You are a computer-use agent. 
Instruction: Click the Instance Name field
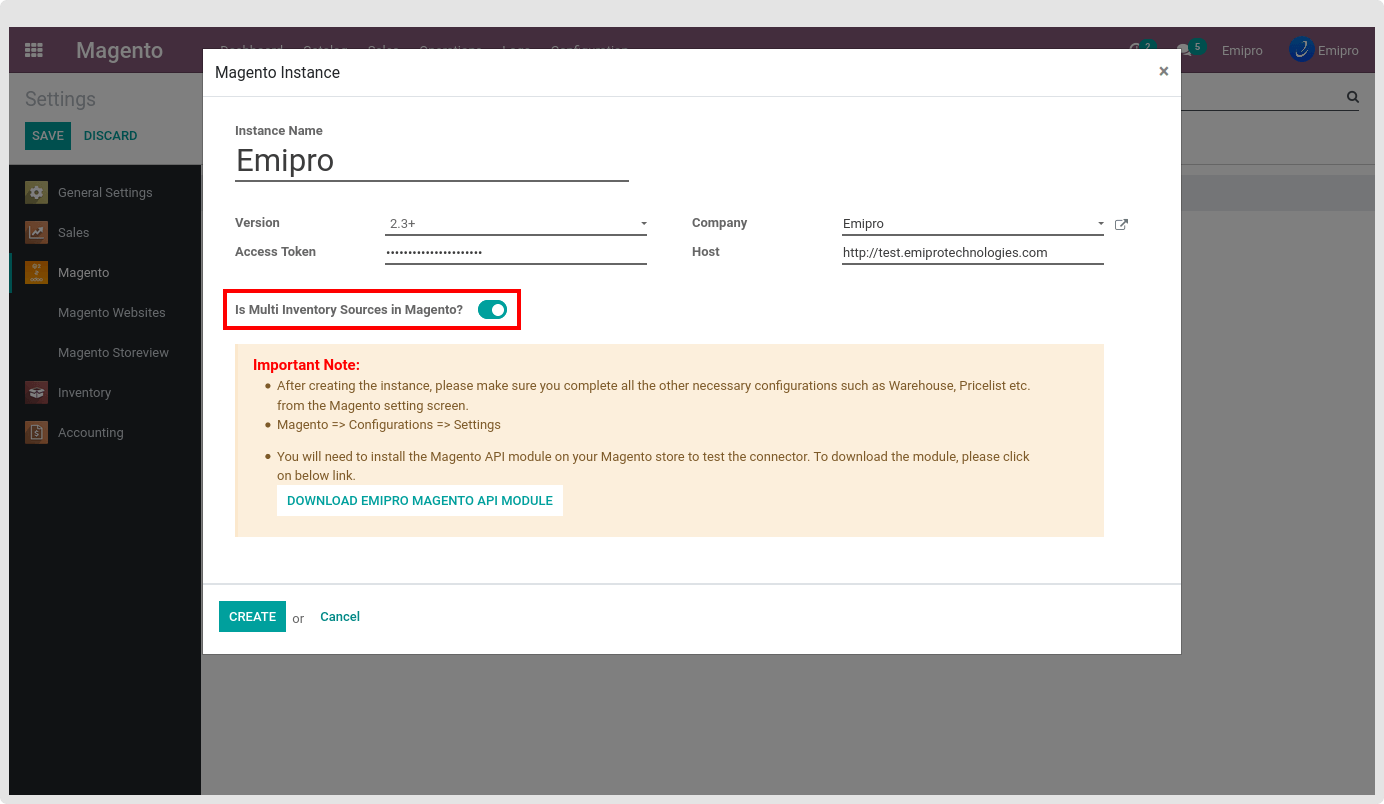432,161
